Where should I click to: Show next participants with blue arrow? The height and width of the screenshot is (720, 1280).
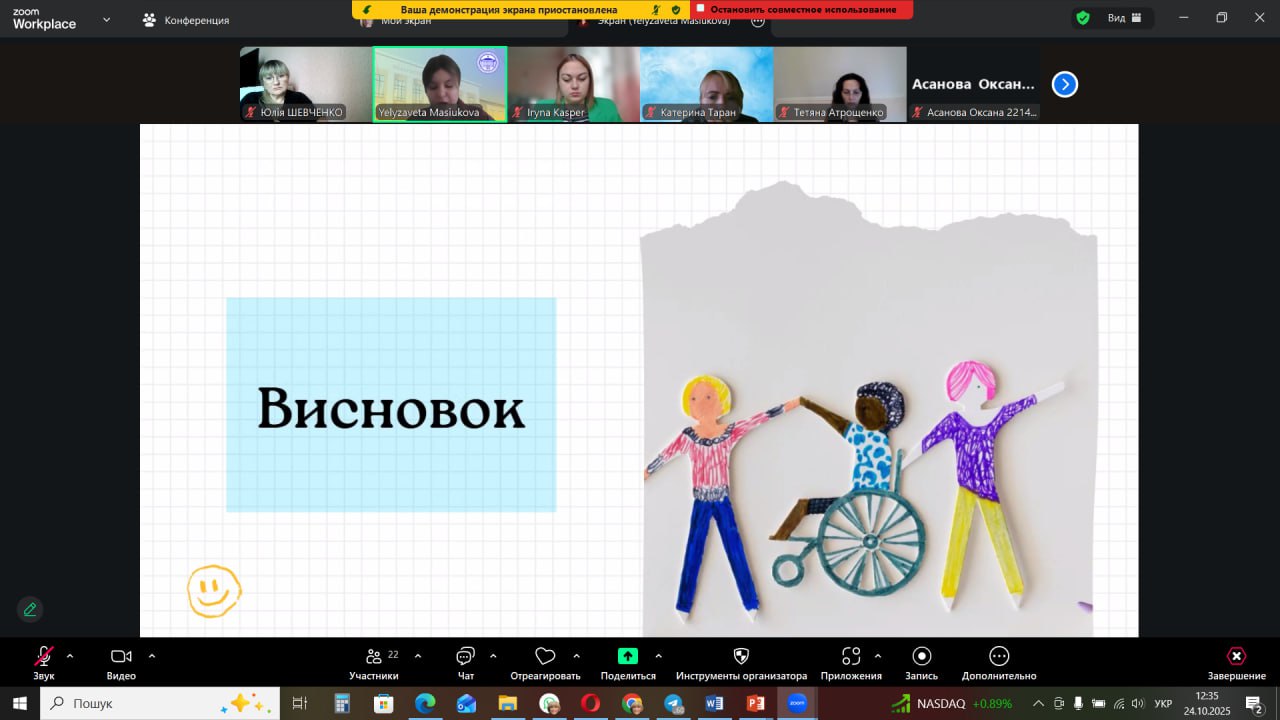pyautogui.click(x=1065, y=85)
